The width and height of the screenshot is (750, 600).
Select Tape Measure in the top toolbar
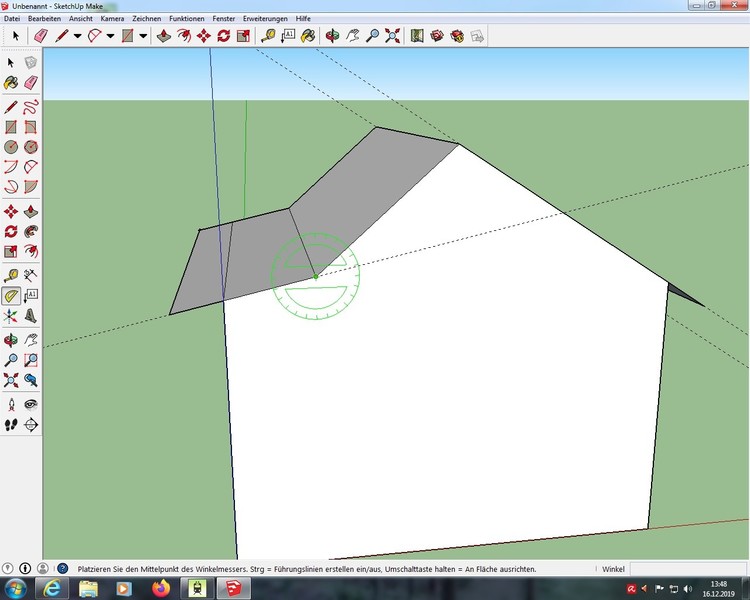268,36
